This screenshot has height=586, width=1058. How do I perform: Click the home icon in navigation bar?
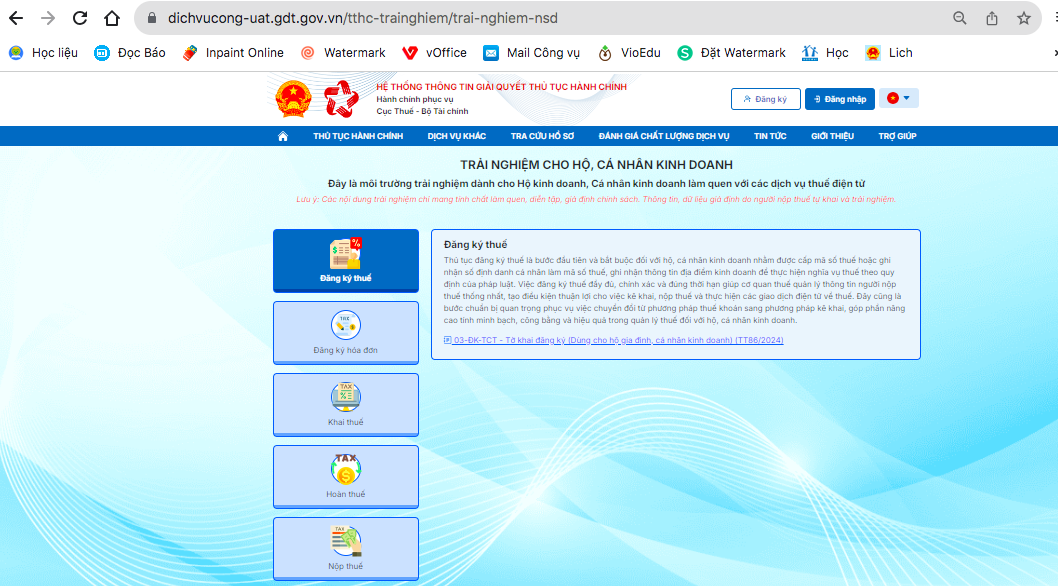(x=283, y=136)
